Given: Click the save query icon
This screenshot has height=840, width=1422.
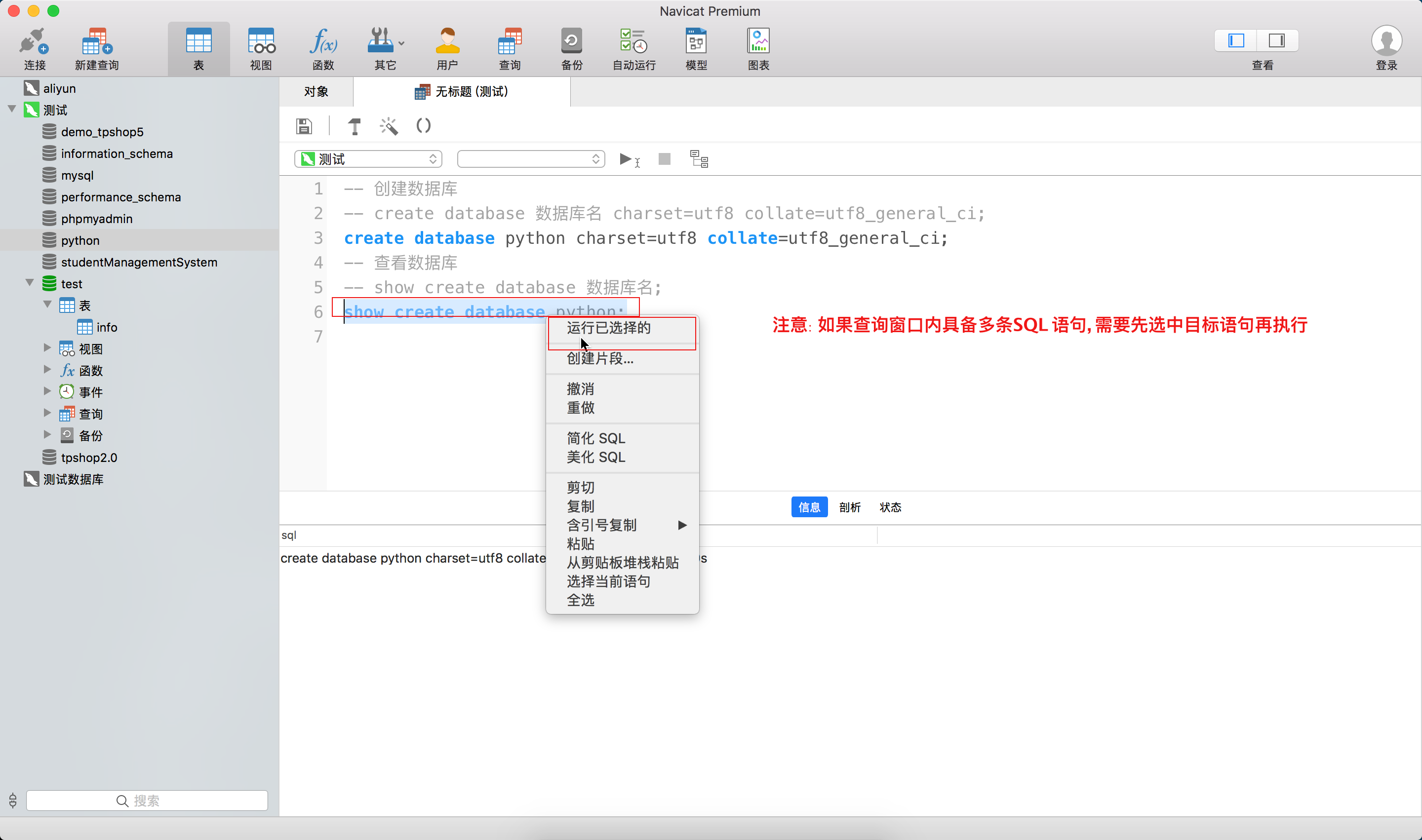Looking at the screenshot, I should coord(304,126).
